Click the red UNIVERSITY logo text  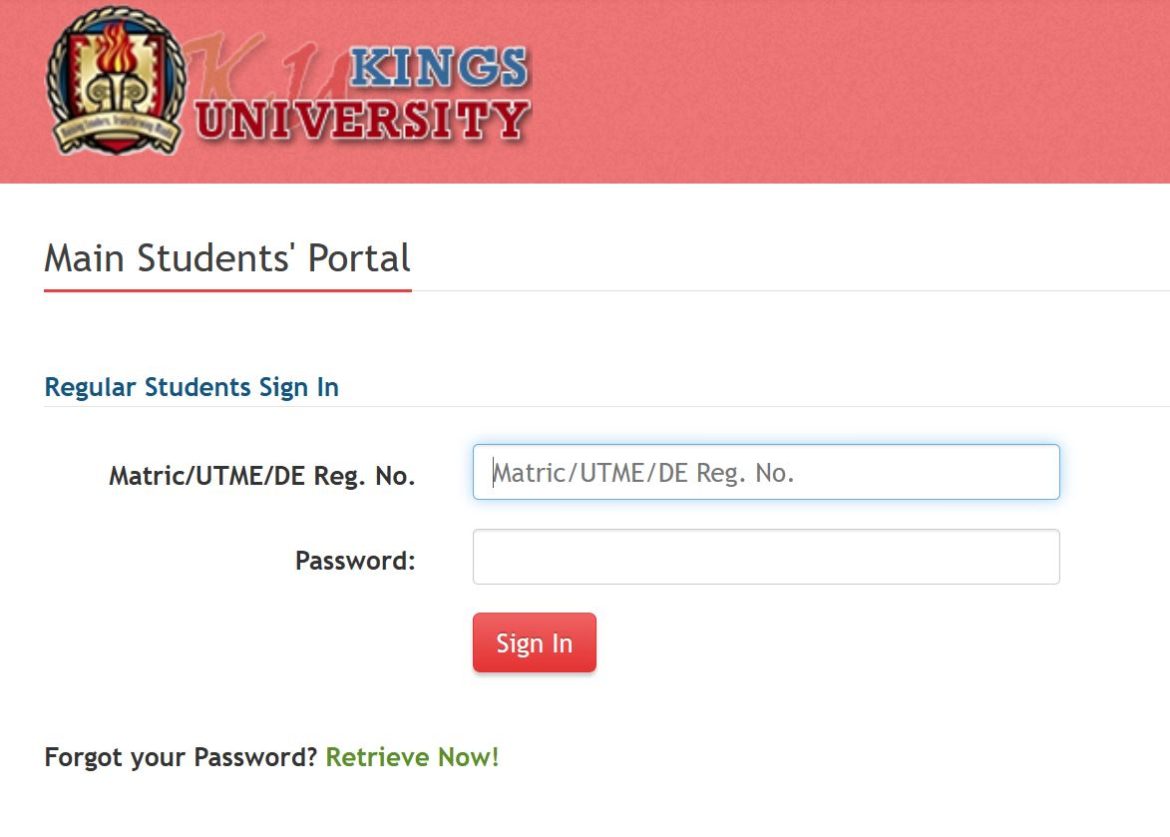(362, 118)
